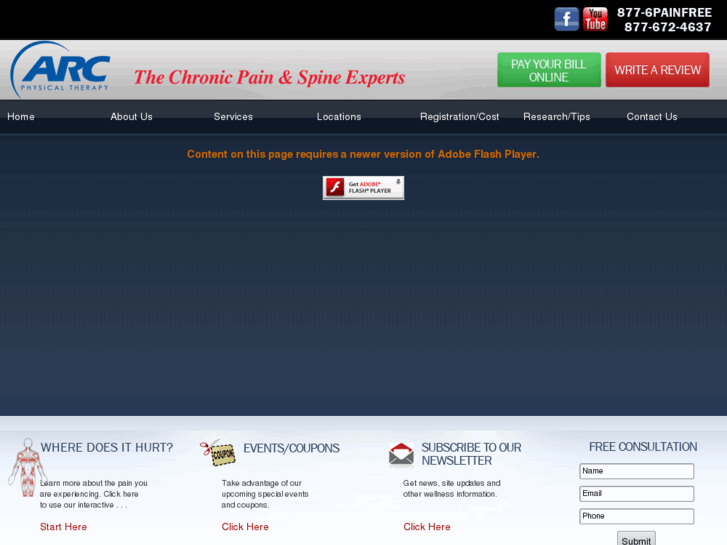Viewport: 727px width, 545px height.
Task: Click Pay Your Bill Online button
Action: tap(549, 70)
